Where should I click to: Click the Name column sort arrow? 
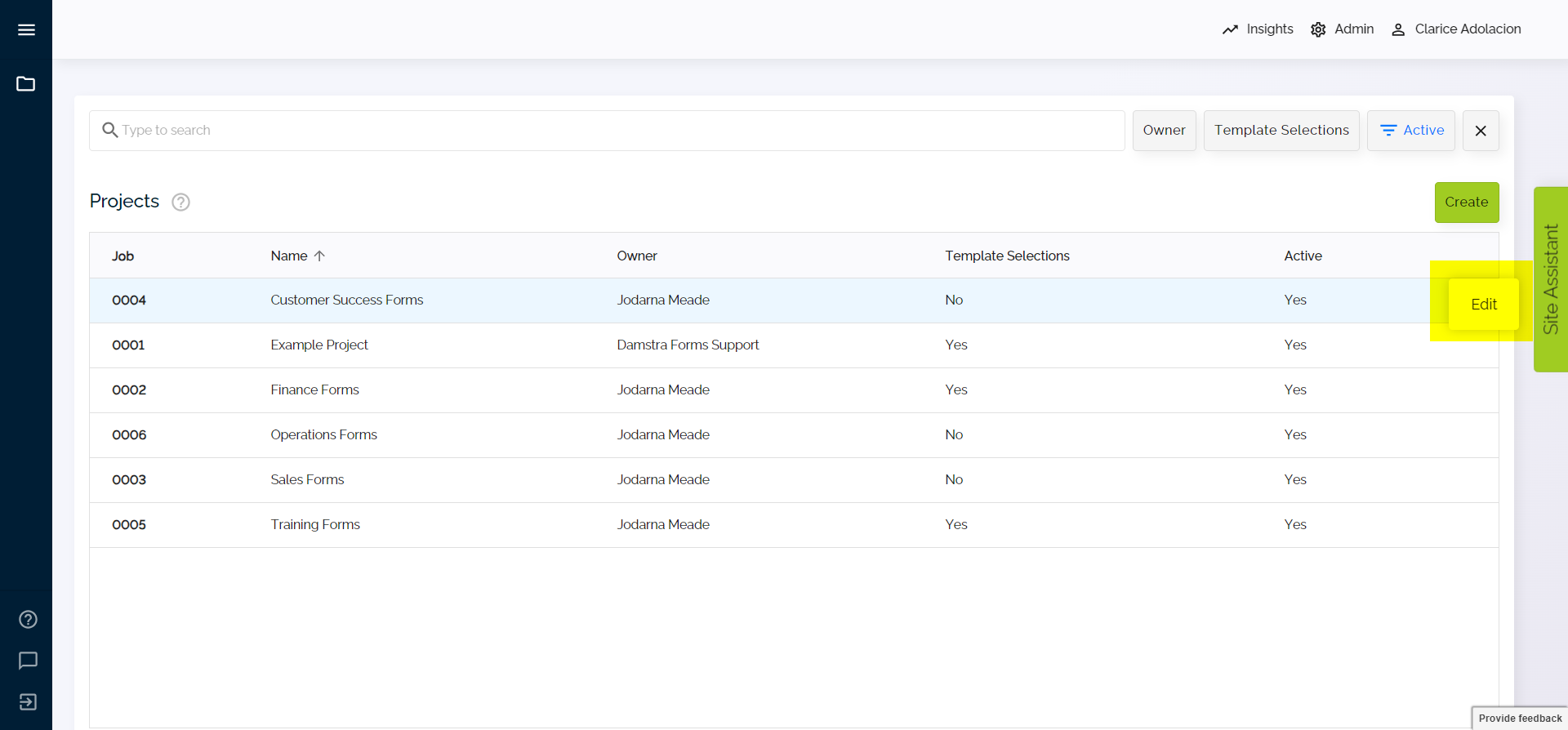[320, 256]
